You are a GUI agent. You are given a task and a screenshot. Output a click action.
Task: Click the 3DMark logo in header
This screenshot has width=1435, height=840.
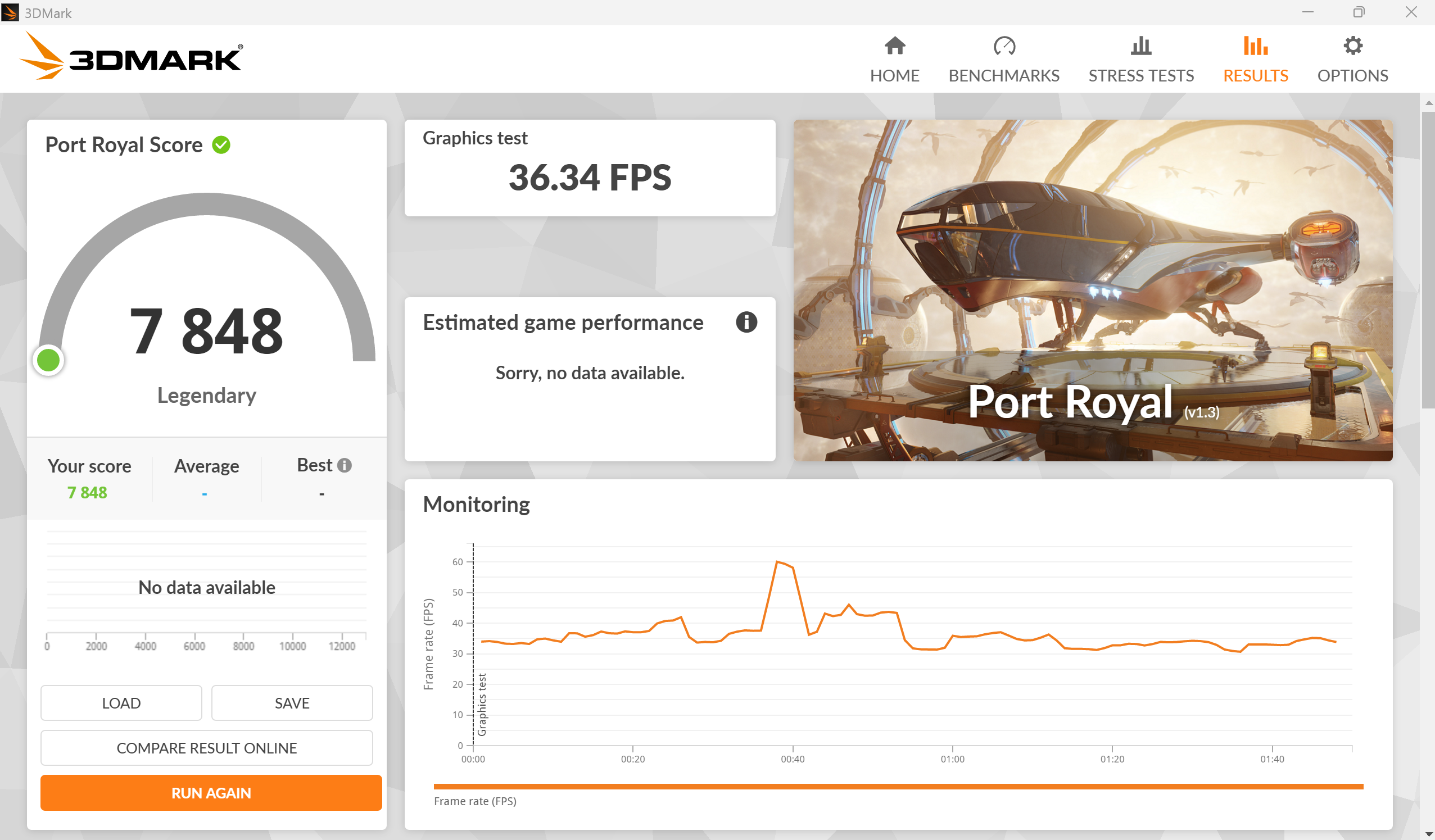(x=132, y=57)
